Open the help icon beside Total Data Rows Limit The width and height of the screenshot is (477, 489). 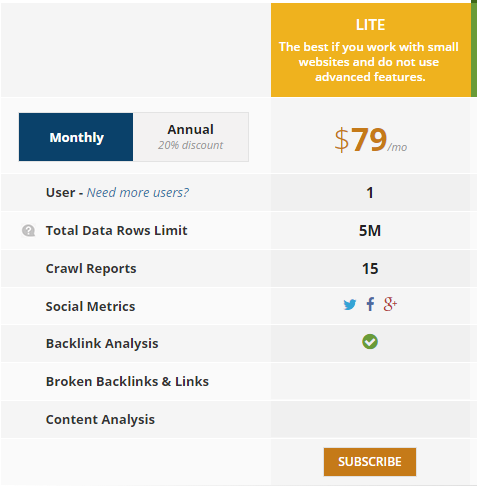(x=29, y=231)
